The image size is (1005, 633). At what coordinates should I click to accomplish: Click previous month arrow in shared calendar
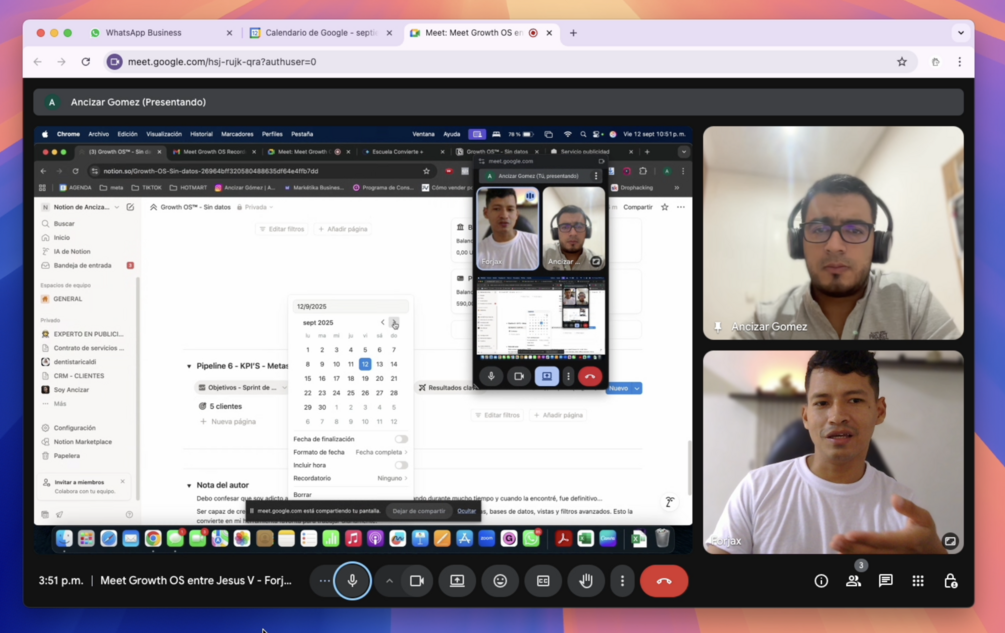click(383, 322)
